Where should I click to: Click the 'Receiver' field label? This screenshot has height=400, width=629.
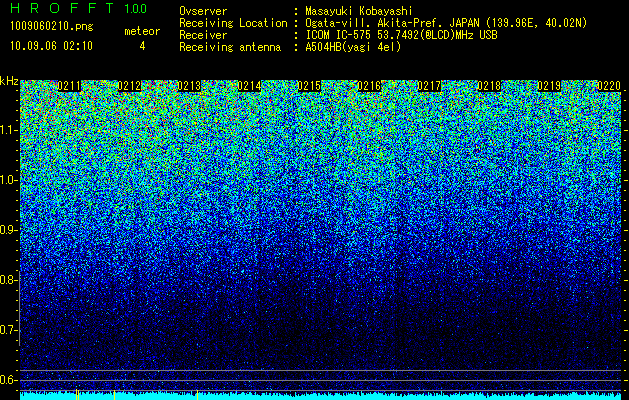(203, 35)
